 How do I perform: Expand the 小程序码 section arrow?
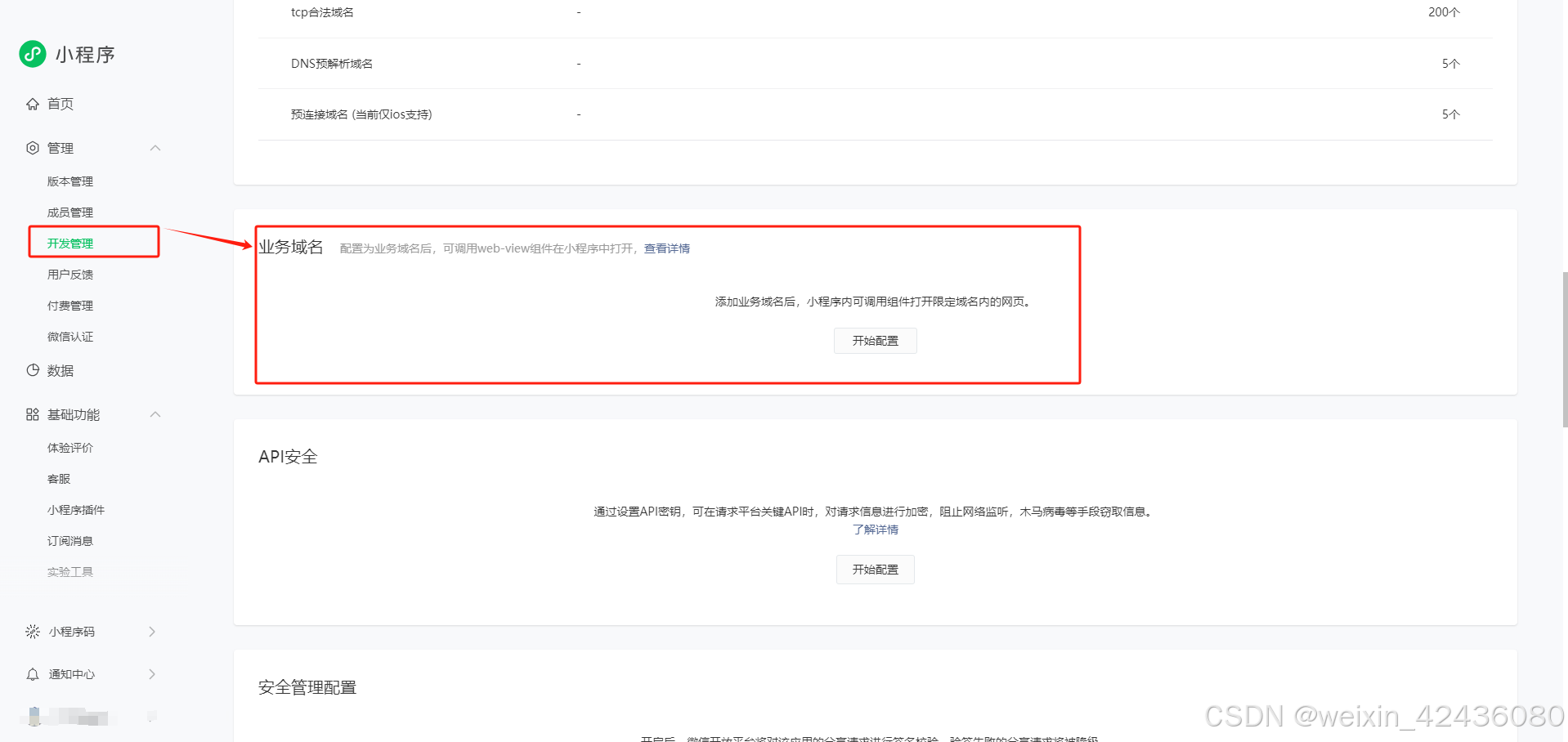[x=152, y=631]
